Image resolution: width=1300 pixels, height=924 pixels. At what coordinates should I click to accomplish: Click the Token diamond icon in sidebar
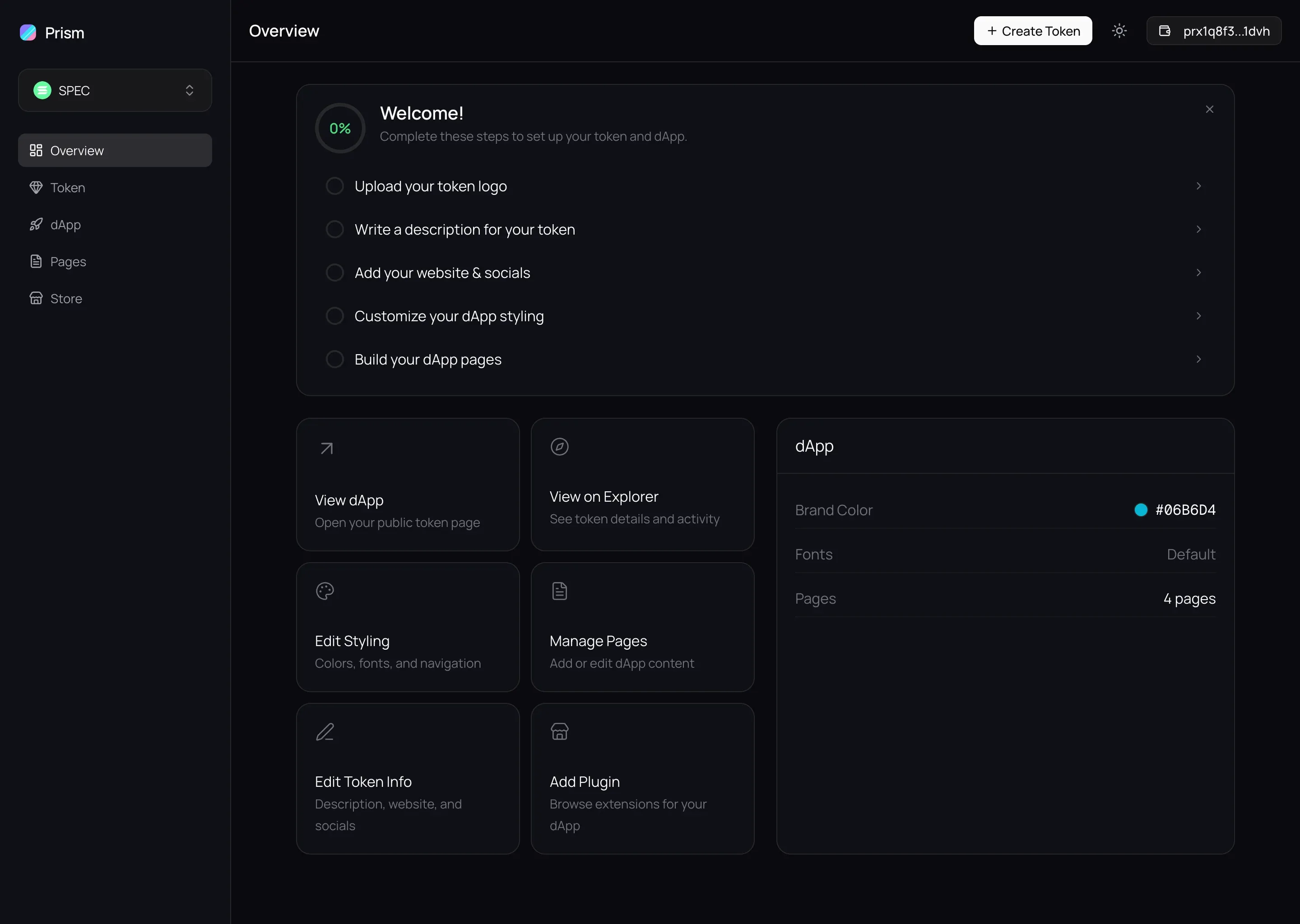click(x=36, y=187)
